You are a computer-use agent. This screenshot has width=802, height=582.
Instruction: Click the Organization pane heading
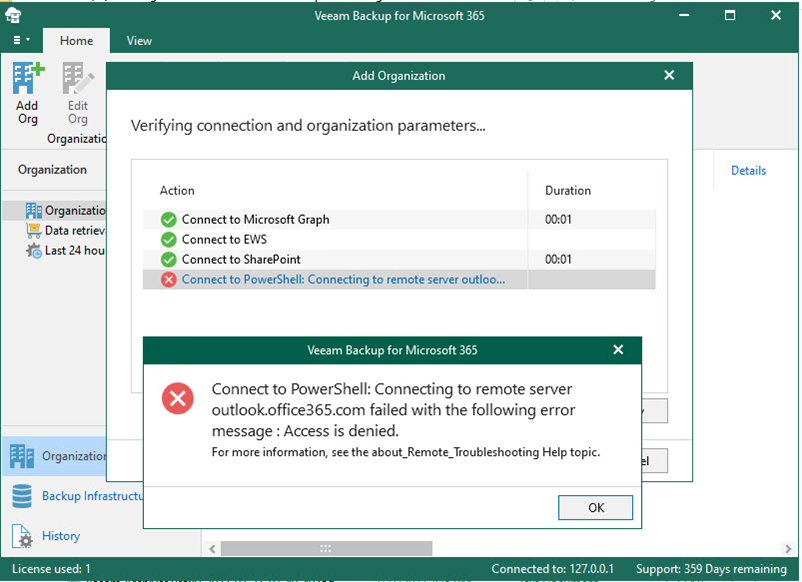click(52, 169)
